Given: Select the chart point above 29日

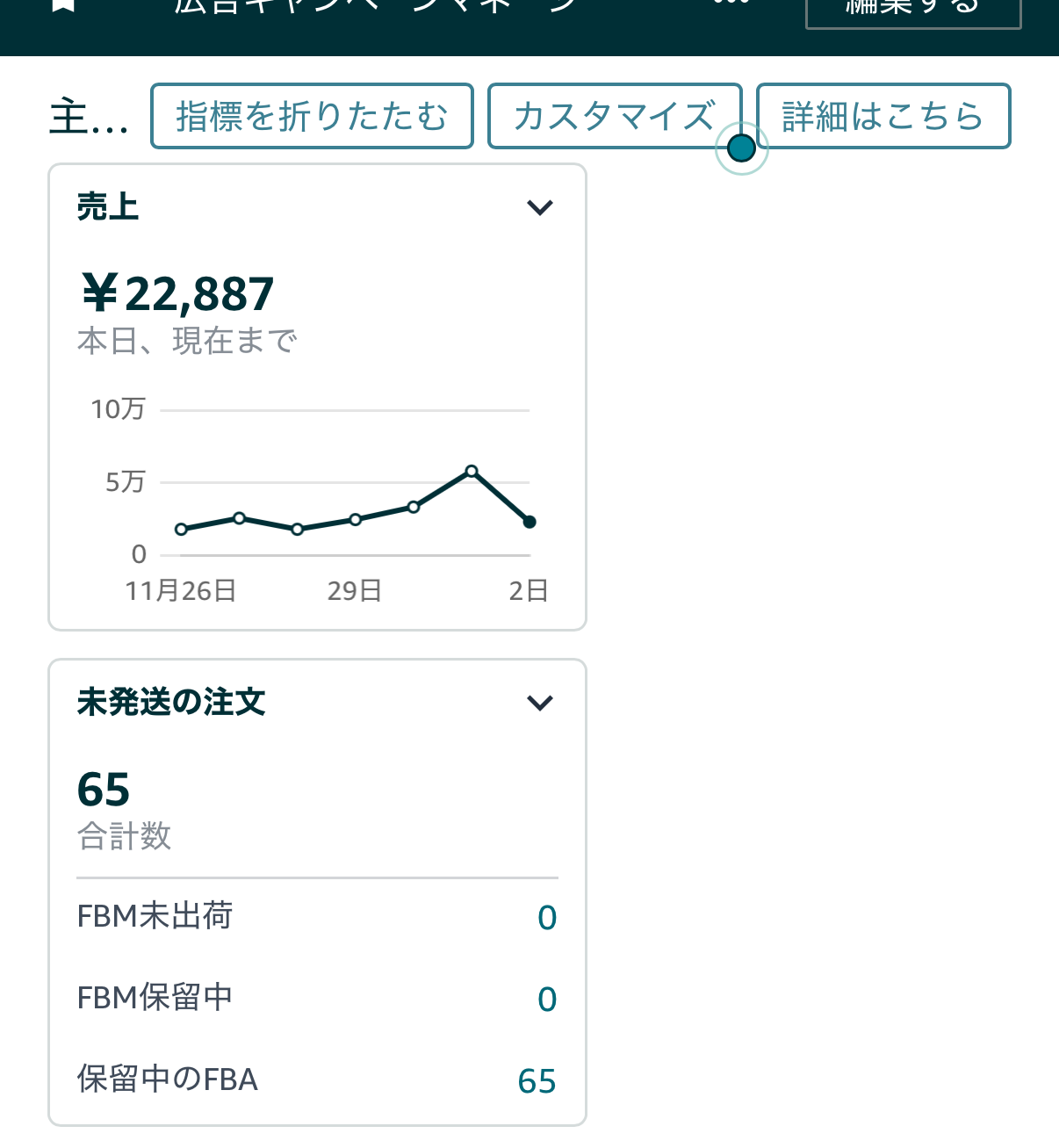Looking at the screenshot, I should [x=356, y=519].
